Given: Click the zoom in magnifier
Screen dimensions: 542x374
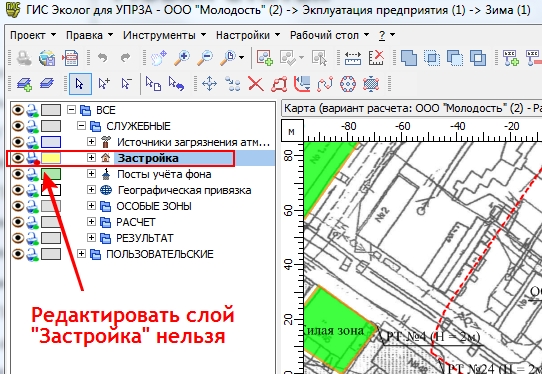Looking at the screenshot, I should click(x=182, y=58).
